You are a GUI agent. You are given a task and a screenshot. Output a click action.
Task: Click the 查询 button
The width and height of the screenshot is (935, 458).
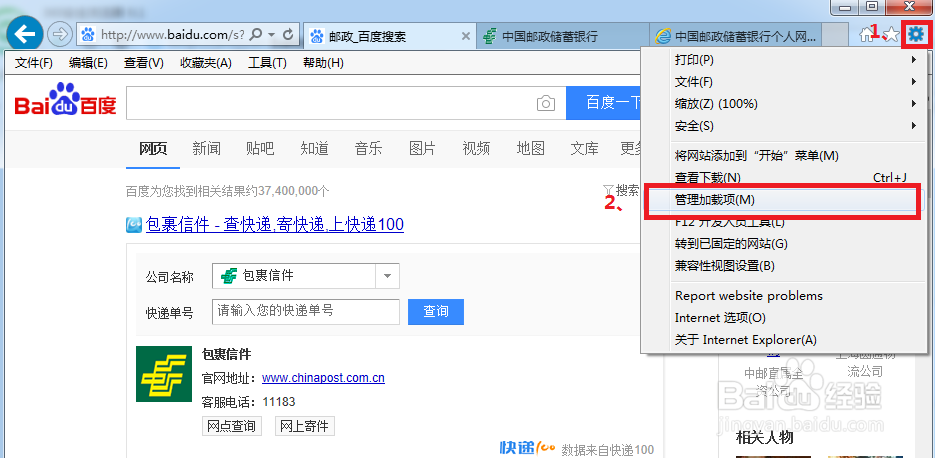(436, 311)
